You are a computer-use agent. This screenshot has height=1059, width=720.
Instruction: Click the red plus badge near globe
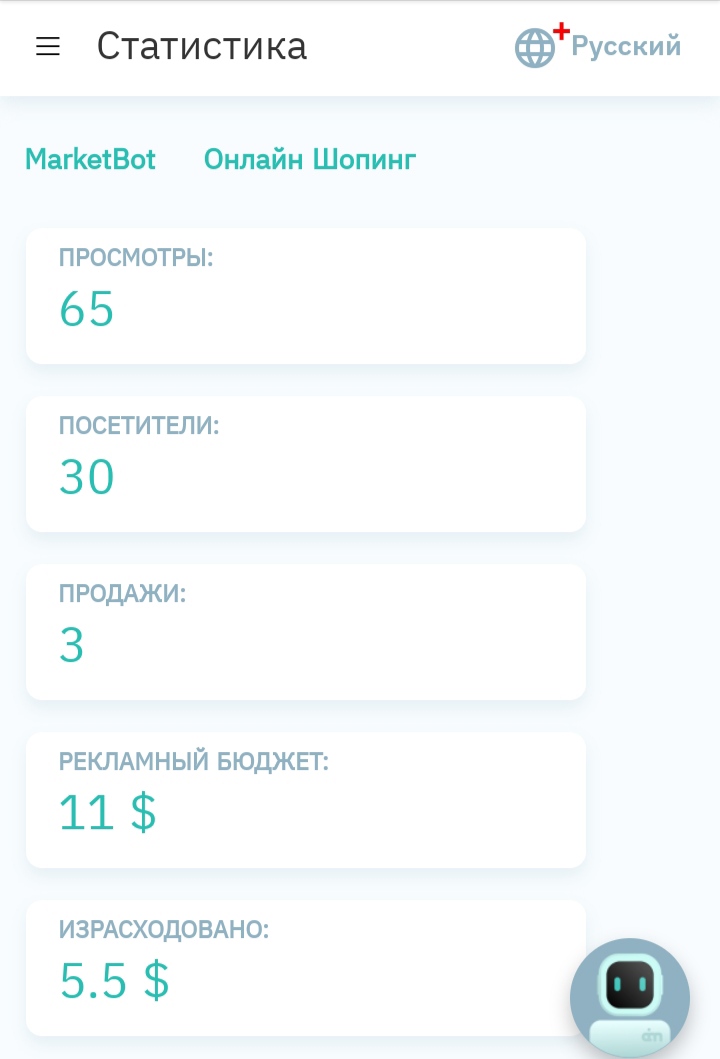tap(561, 30)
